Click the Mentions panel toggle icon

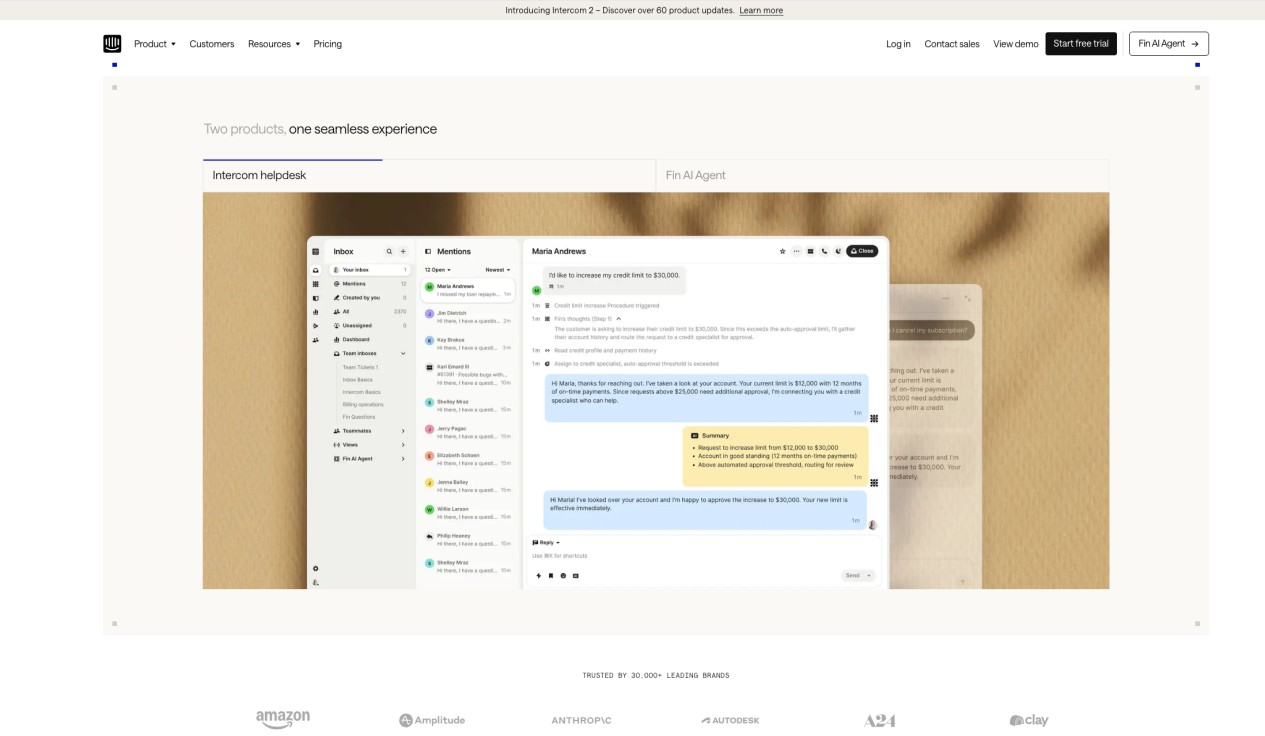click(x=428, y=252)
